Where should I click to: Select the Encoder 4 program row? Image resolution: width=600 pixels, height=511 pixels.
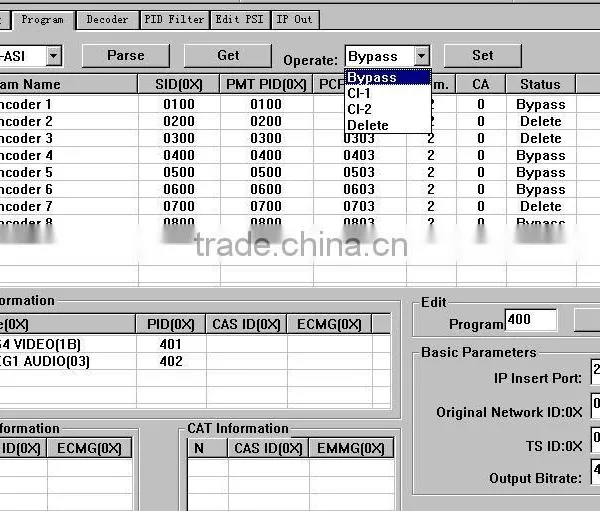tap(300, 155)
